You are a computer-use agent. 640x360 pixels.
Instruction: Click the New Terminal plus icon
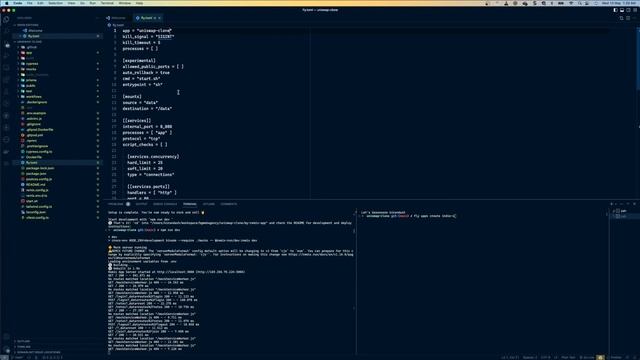tap(611, 204)
